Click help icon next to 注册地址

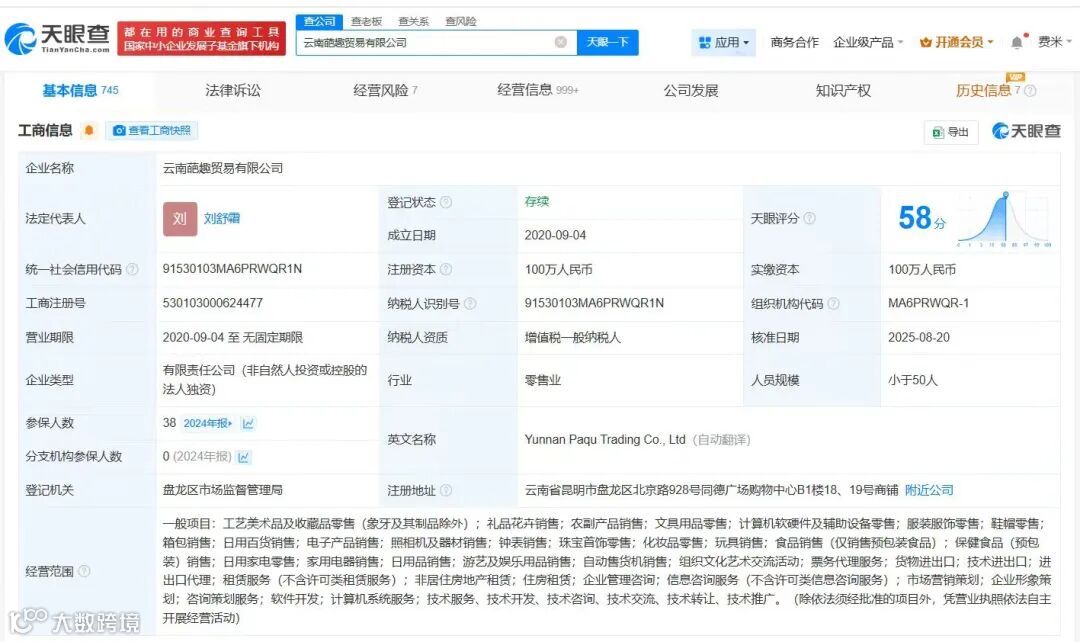click(x=446, y=490)
